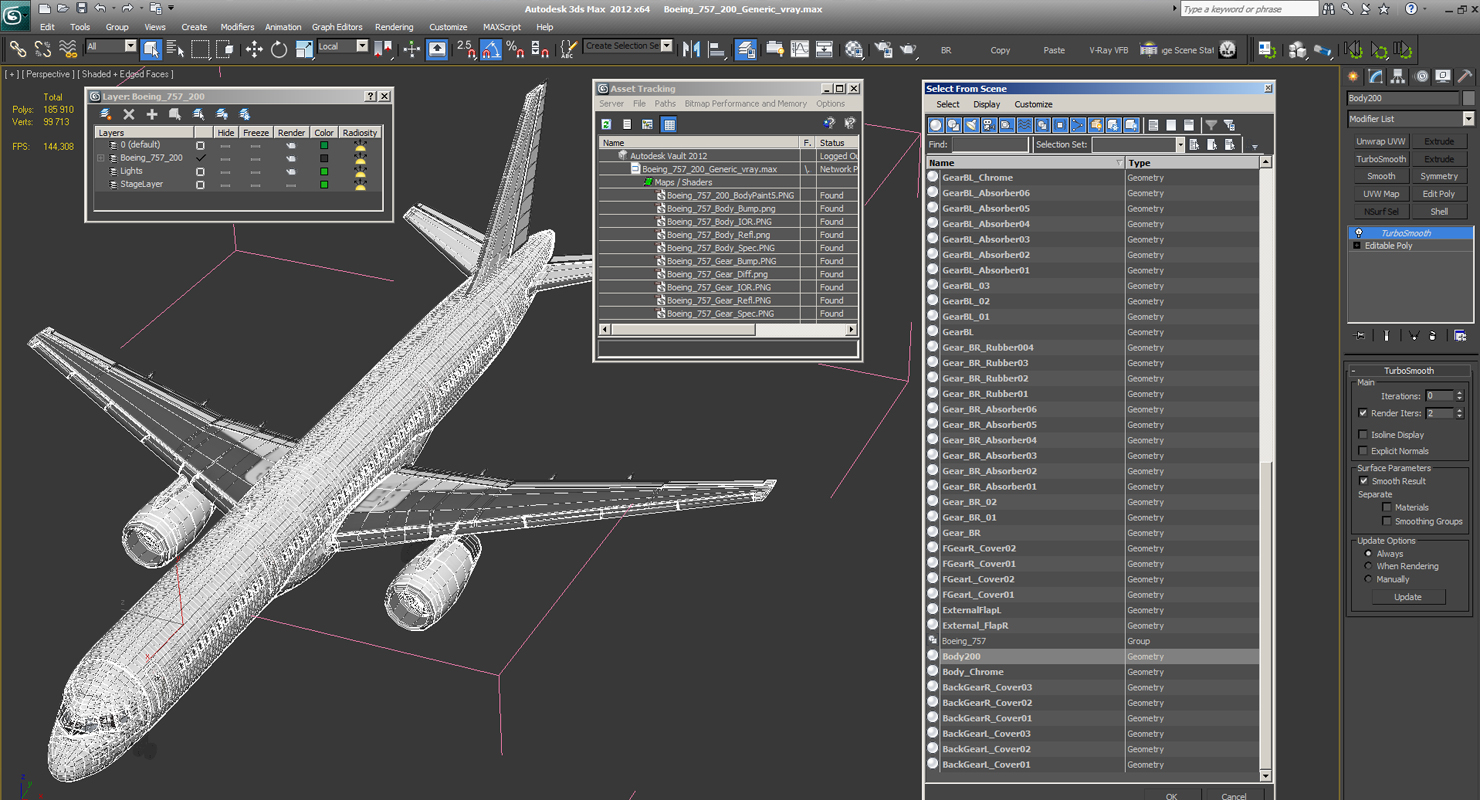Enable the Explicit Normals checkbox
The height and width of the screenshot is (800, 1480).
click(1363, 451)
